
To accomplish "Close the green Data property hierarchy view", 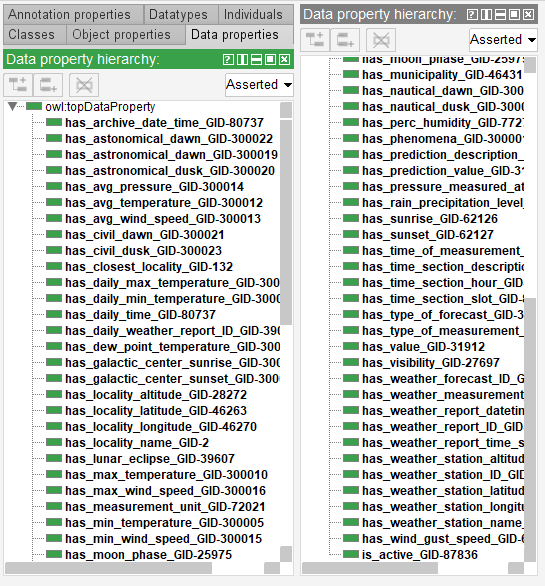I will [x=284, y=59].
